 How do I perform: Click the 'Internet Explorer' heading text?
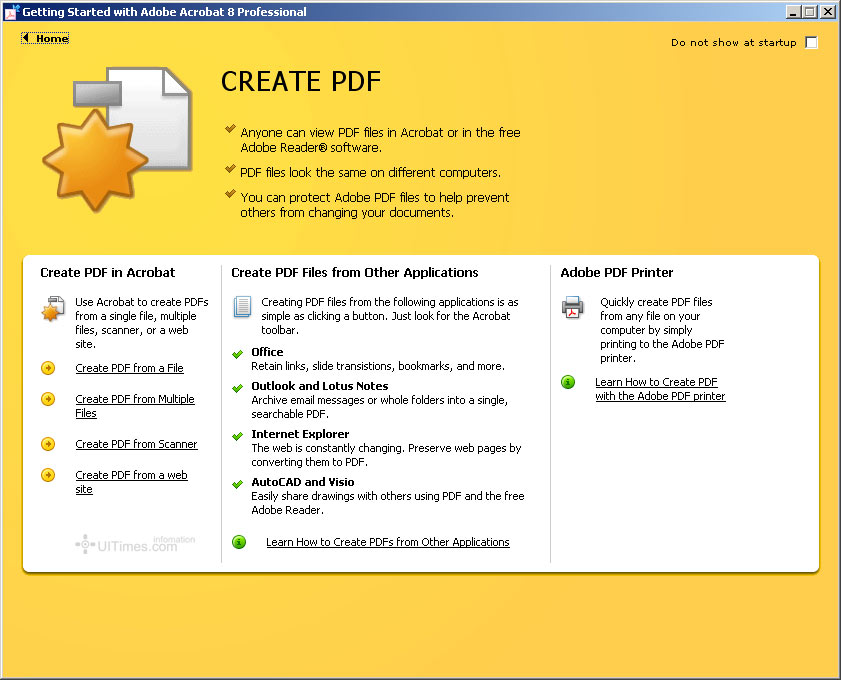point(300,434)
